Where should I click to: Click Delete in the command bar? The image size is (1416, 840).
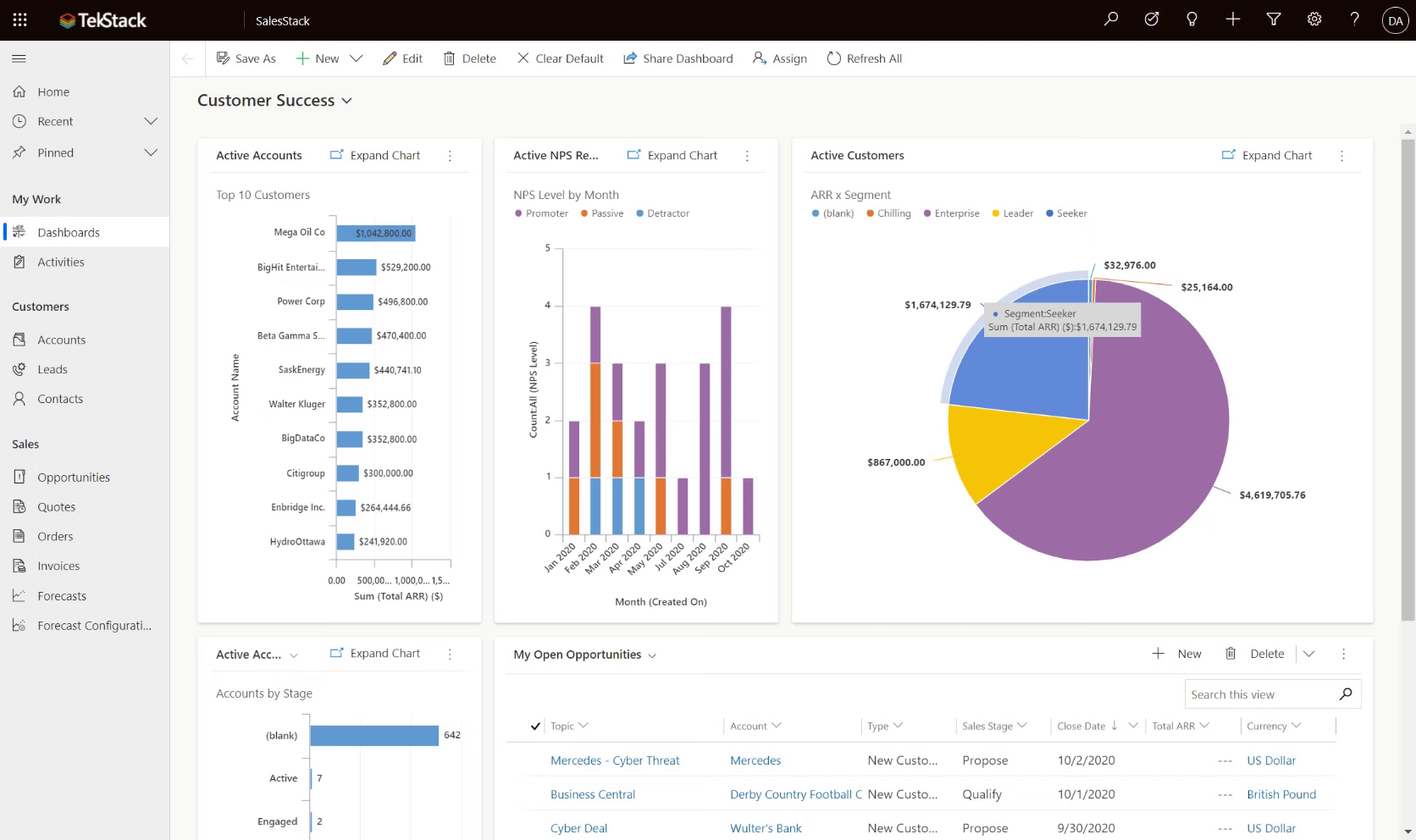470,58
